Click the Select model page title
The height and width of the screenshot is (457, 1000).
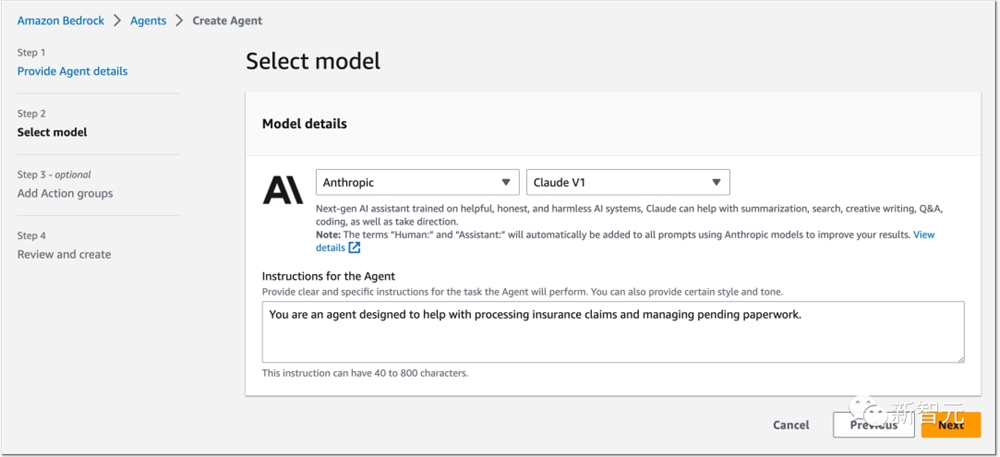(313, 61)
